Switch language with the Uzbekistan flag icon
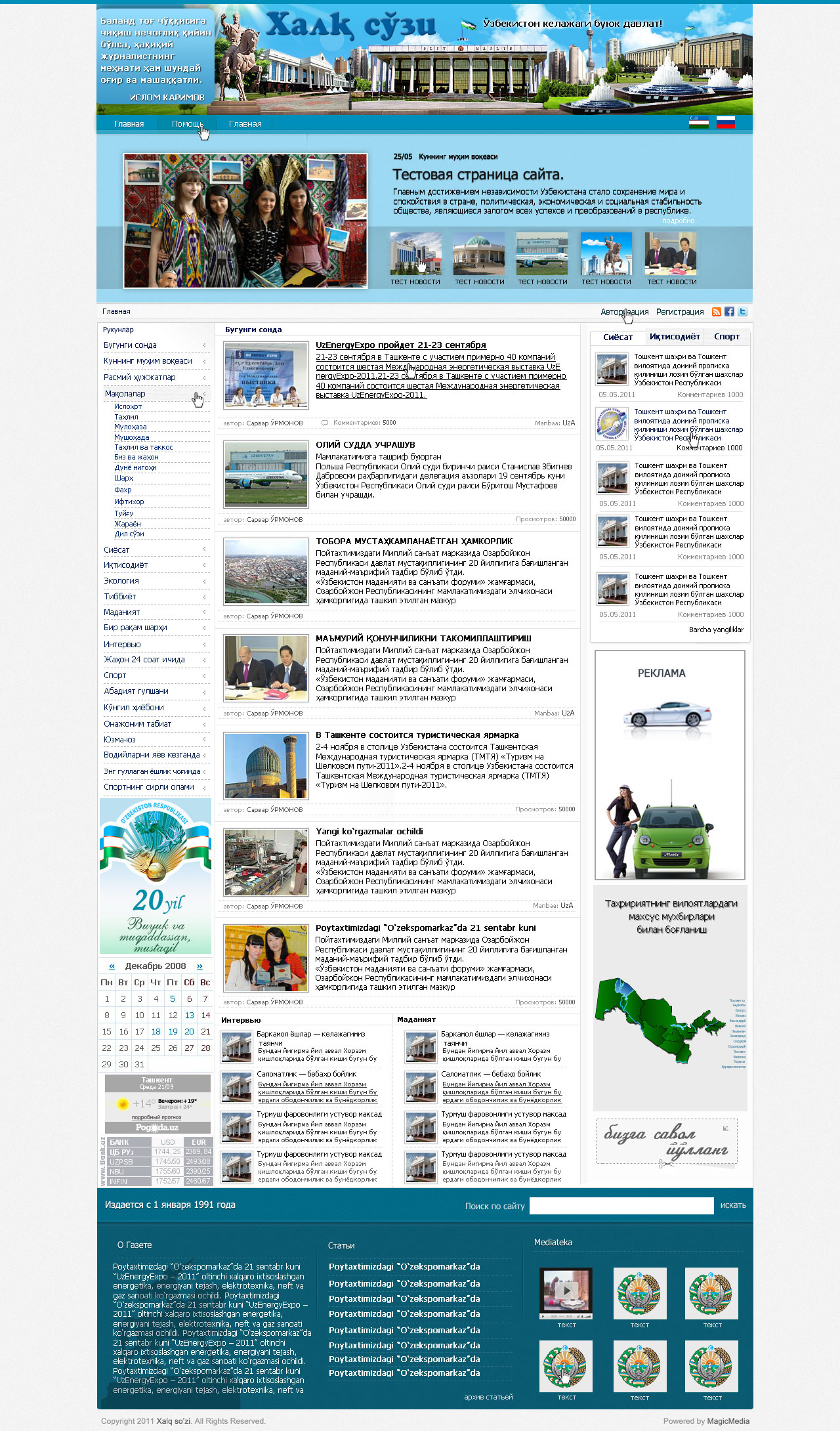 pos(698,123)
